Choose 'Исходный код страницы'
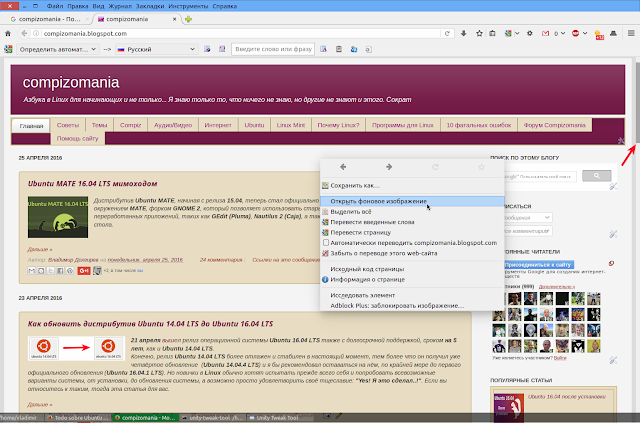Viewport: 640px width, 423px height. (x=412, y=269)
